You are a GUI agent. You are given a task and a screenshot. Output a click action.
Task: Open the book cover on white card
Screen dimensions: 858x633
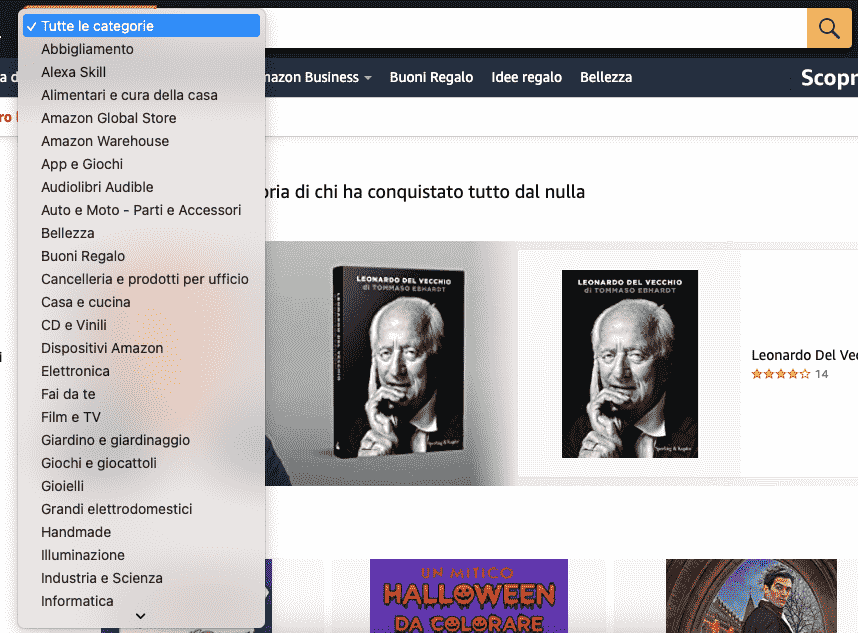[x=630, y=364]
